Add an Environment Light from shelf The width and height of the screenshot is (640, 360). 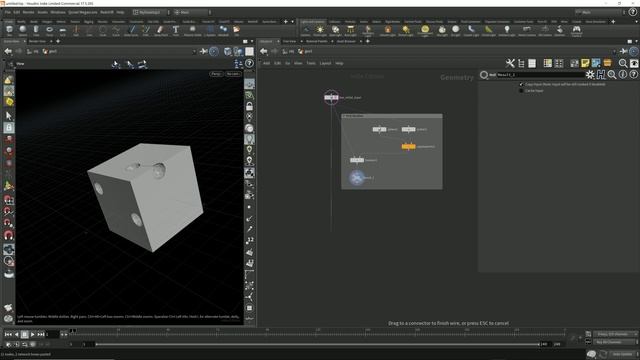tap(425, 30)
